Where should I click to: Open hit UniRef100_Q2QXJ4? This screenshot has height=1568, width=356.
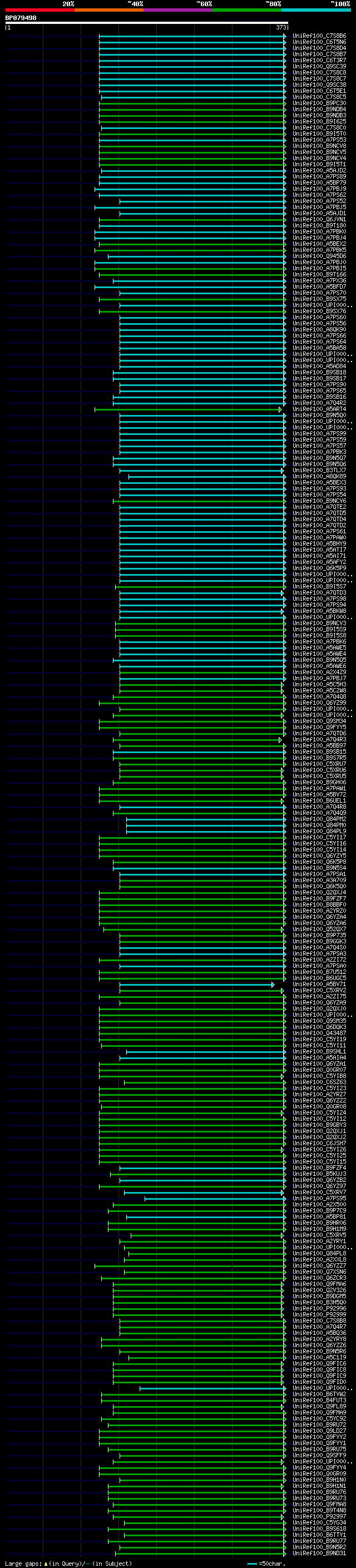click(x=319, y=893)
